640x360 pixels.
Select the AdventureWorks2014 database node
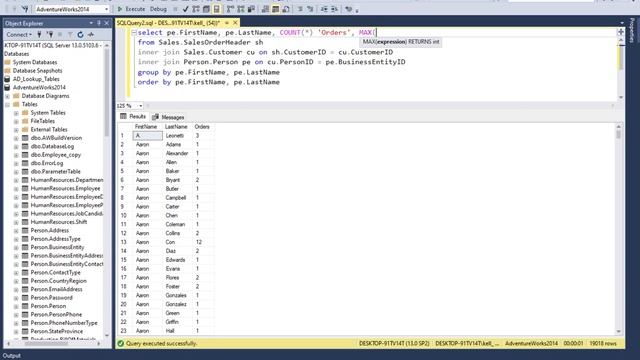[x=39, y=87]
